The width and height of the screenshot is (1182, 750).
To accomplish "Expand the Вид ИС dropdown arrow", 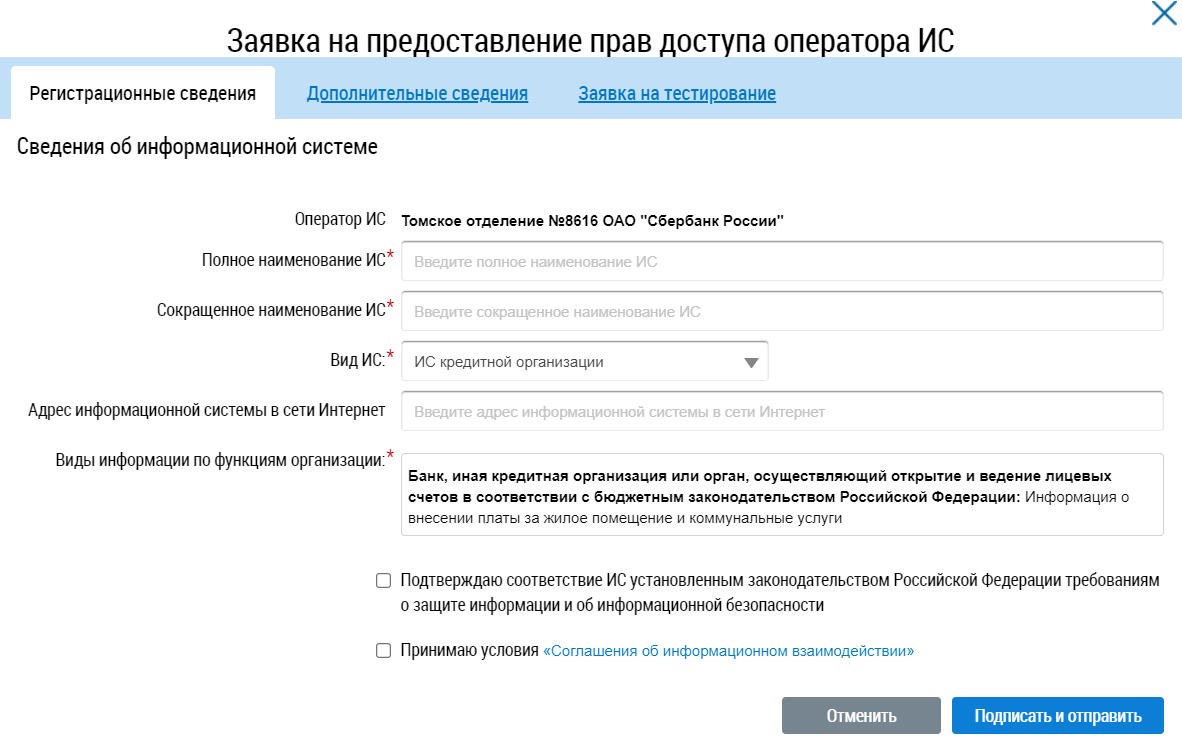I will point(752,363).
